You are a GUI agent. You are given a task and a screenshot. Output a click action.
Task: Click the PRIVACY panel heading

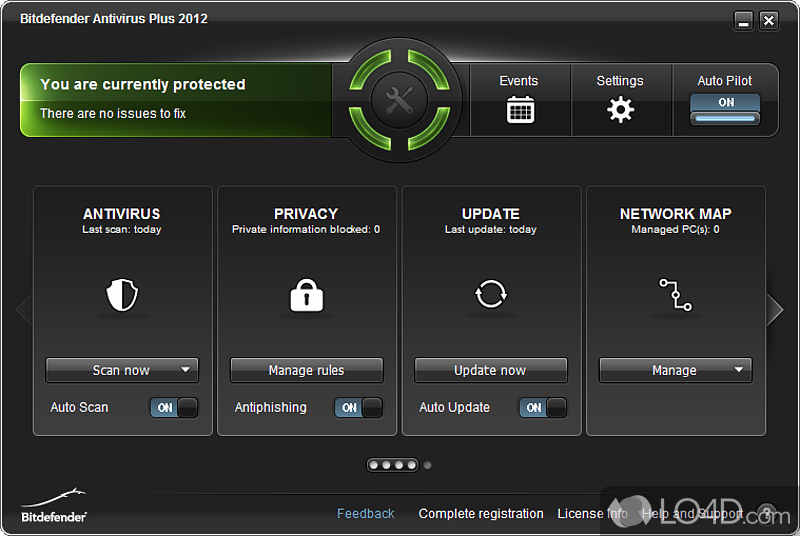point(306,214)
